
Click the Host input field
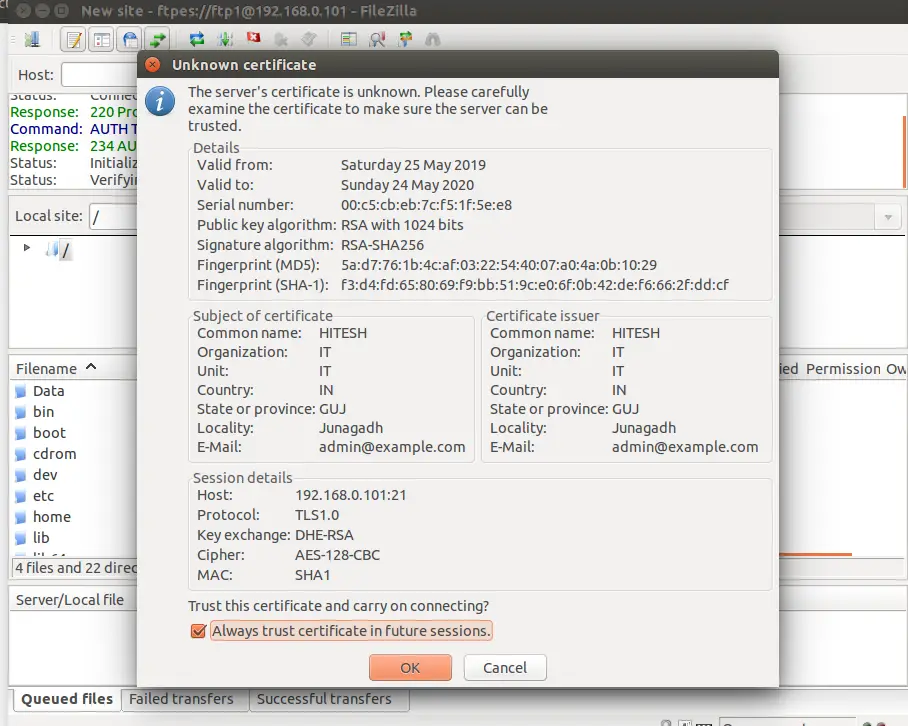[99, 75]
